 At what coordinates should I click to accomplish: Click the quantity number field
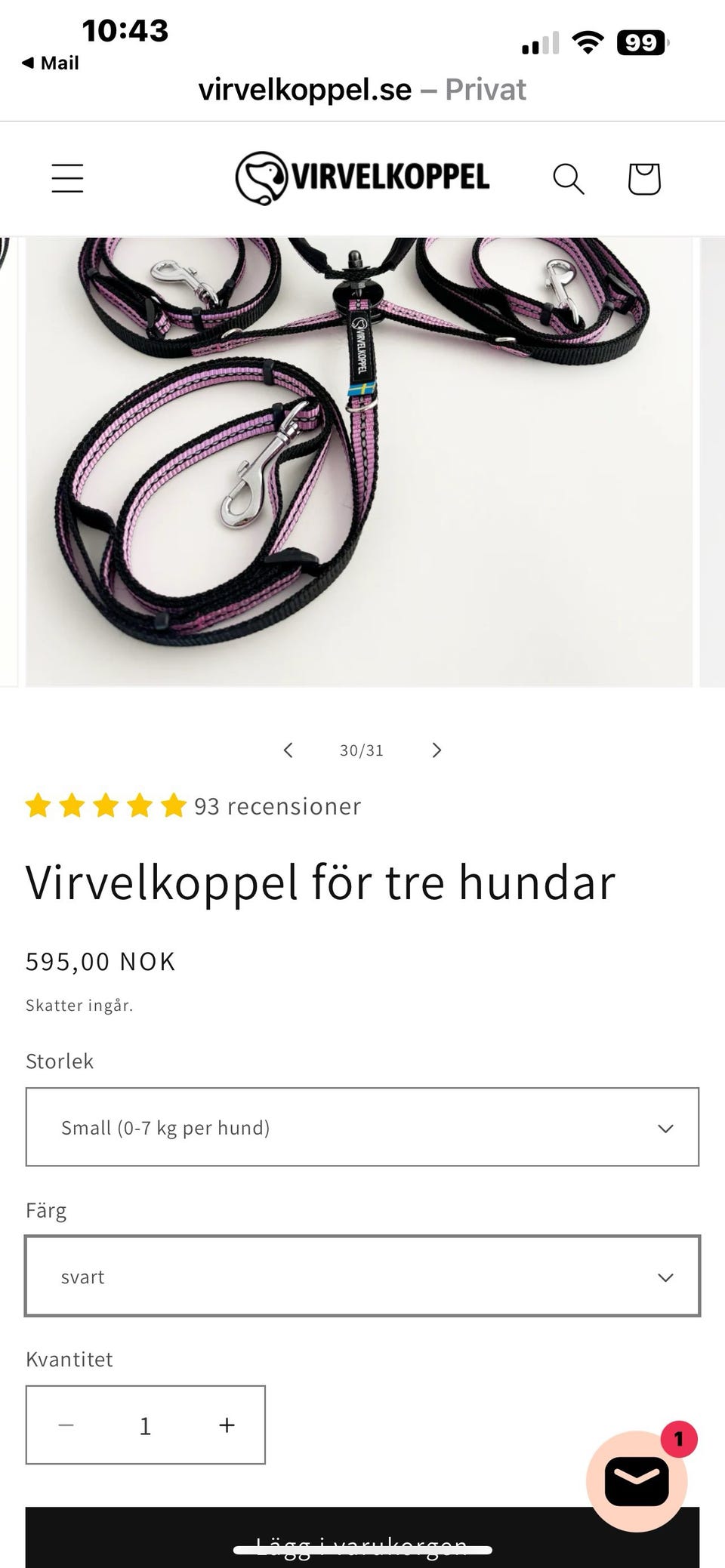[x=146, y=1425]
